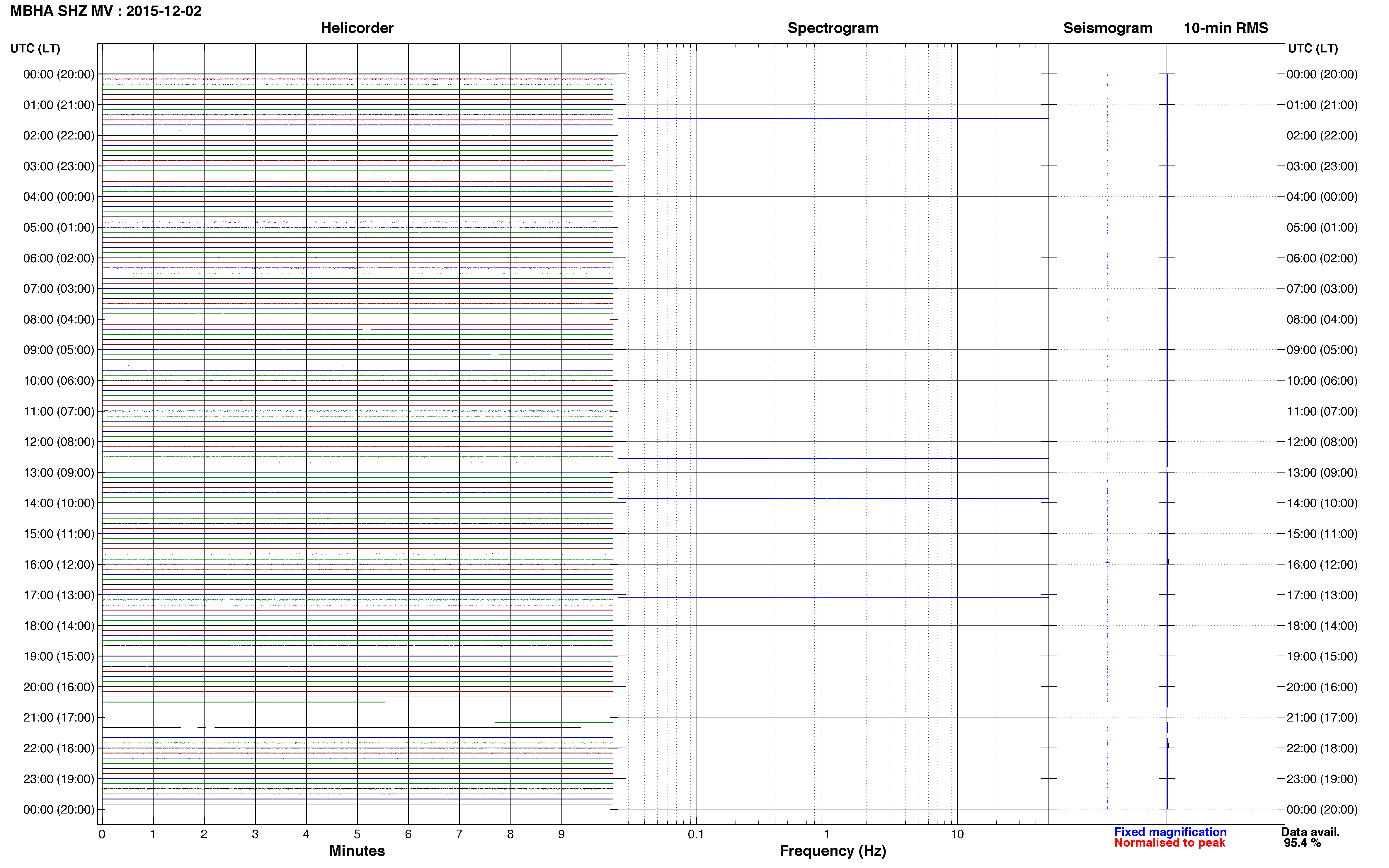Select the 'Spectrogram' panel heading

(x=833, y=28)
